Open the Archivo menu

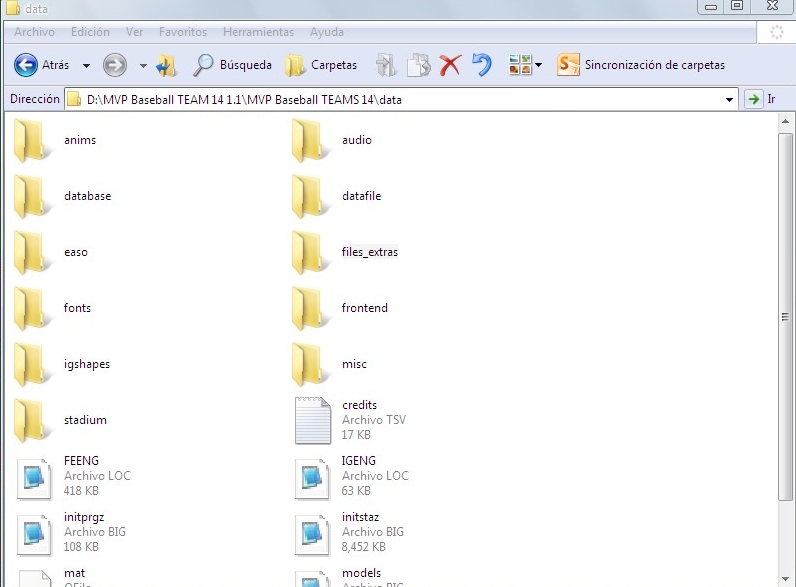point(34,32)
